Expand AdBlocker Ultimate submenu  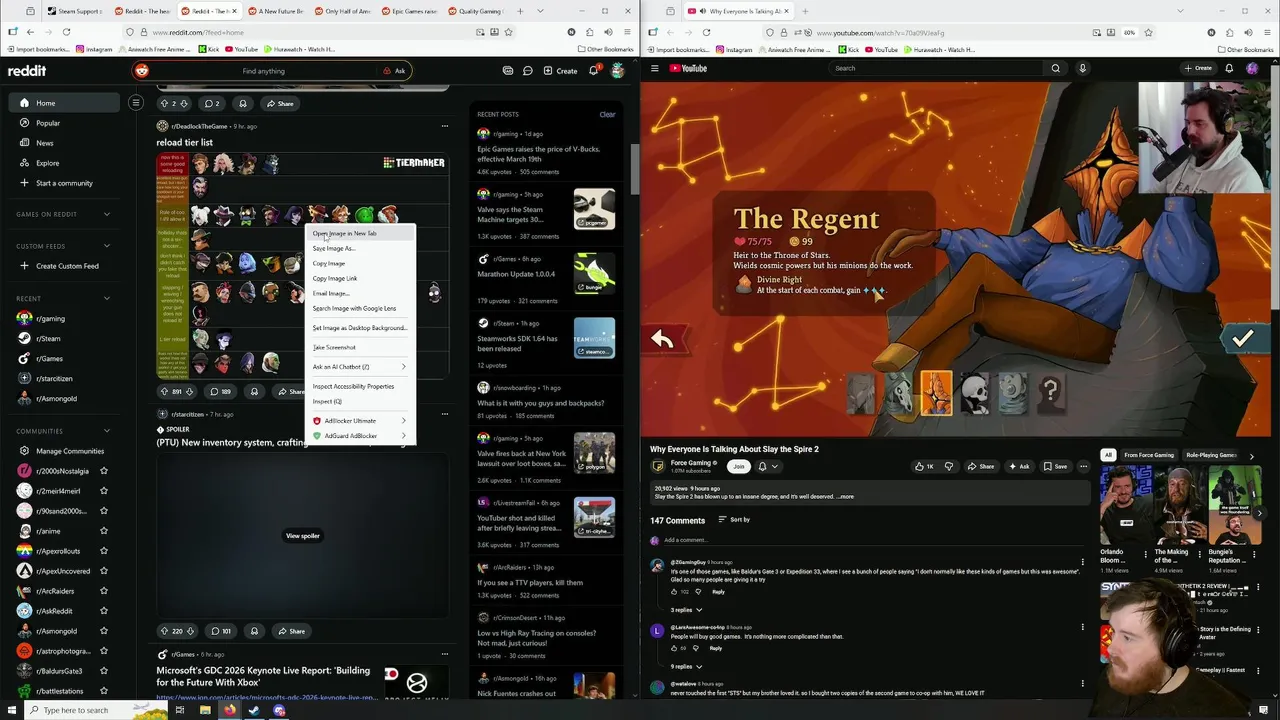(360, 421)
